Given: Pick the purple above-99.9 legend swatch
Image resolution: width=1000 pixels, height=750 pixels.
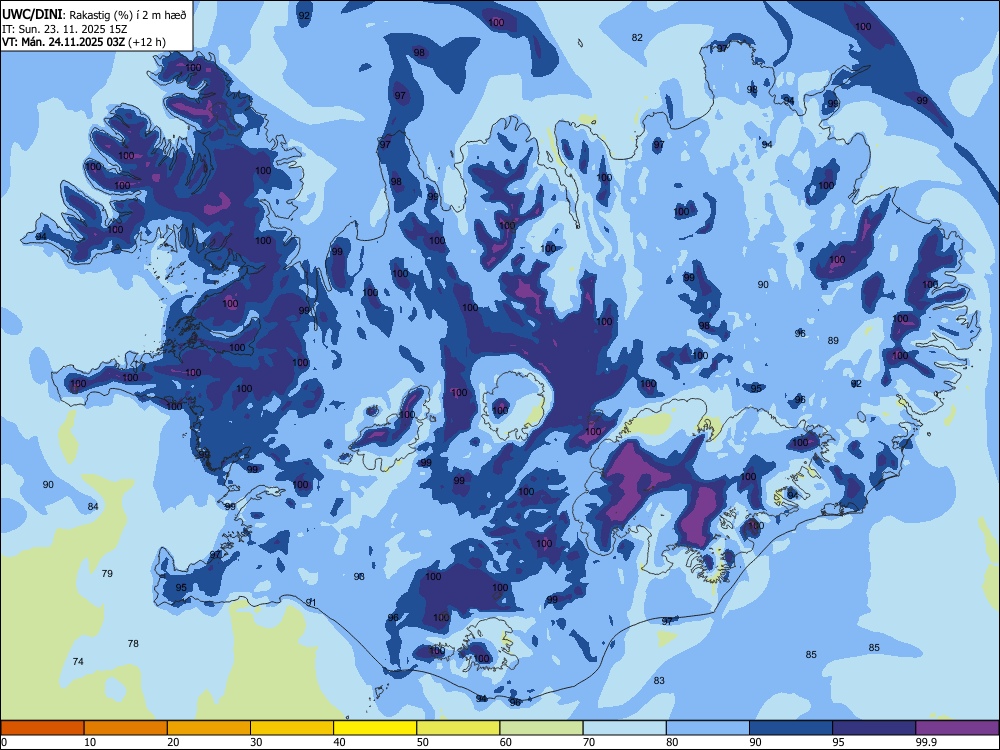Looking at the screenshot, I should point(957,728).
